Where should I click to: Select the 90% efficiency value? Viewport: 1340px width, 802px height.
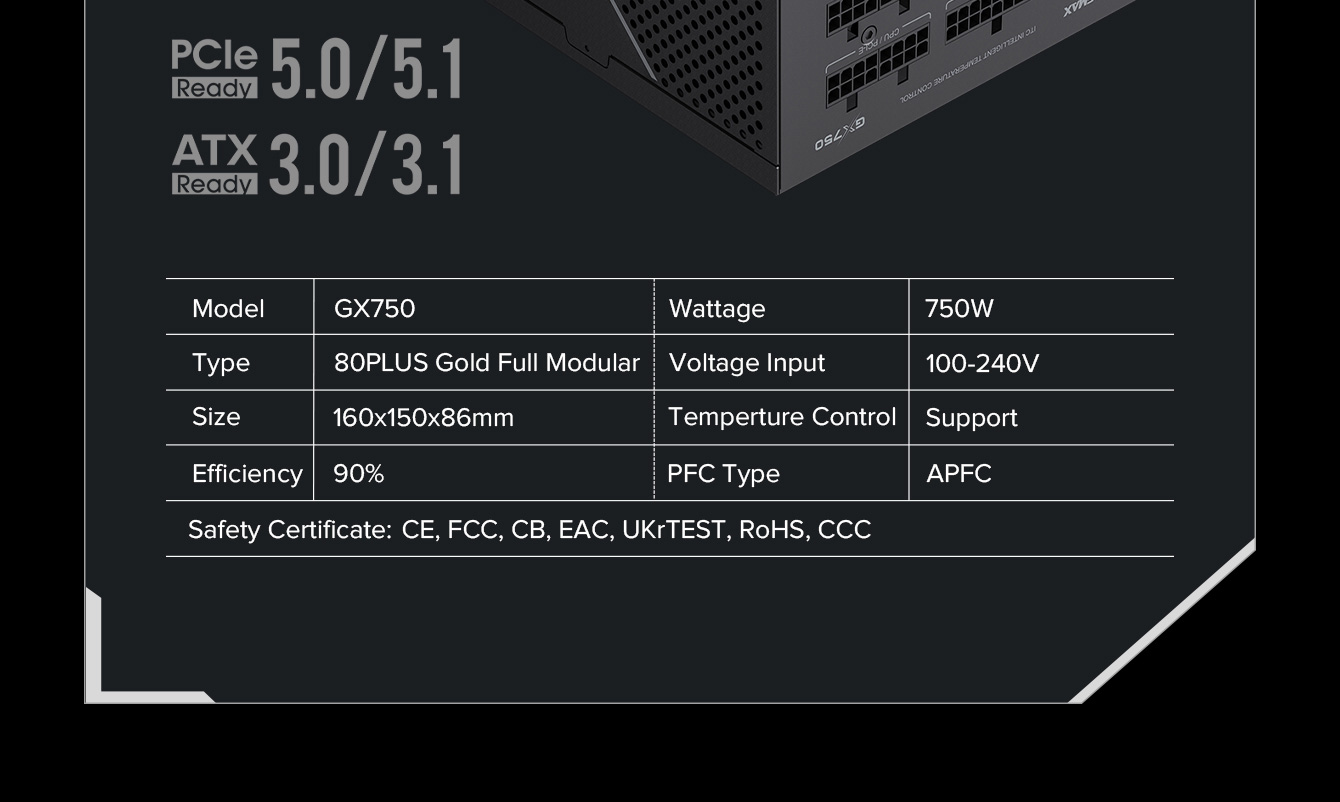pyautogui.click(x=358, y=474)
